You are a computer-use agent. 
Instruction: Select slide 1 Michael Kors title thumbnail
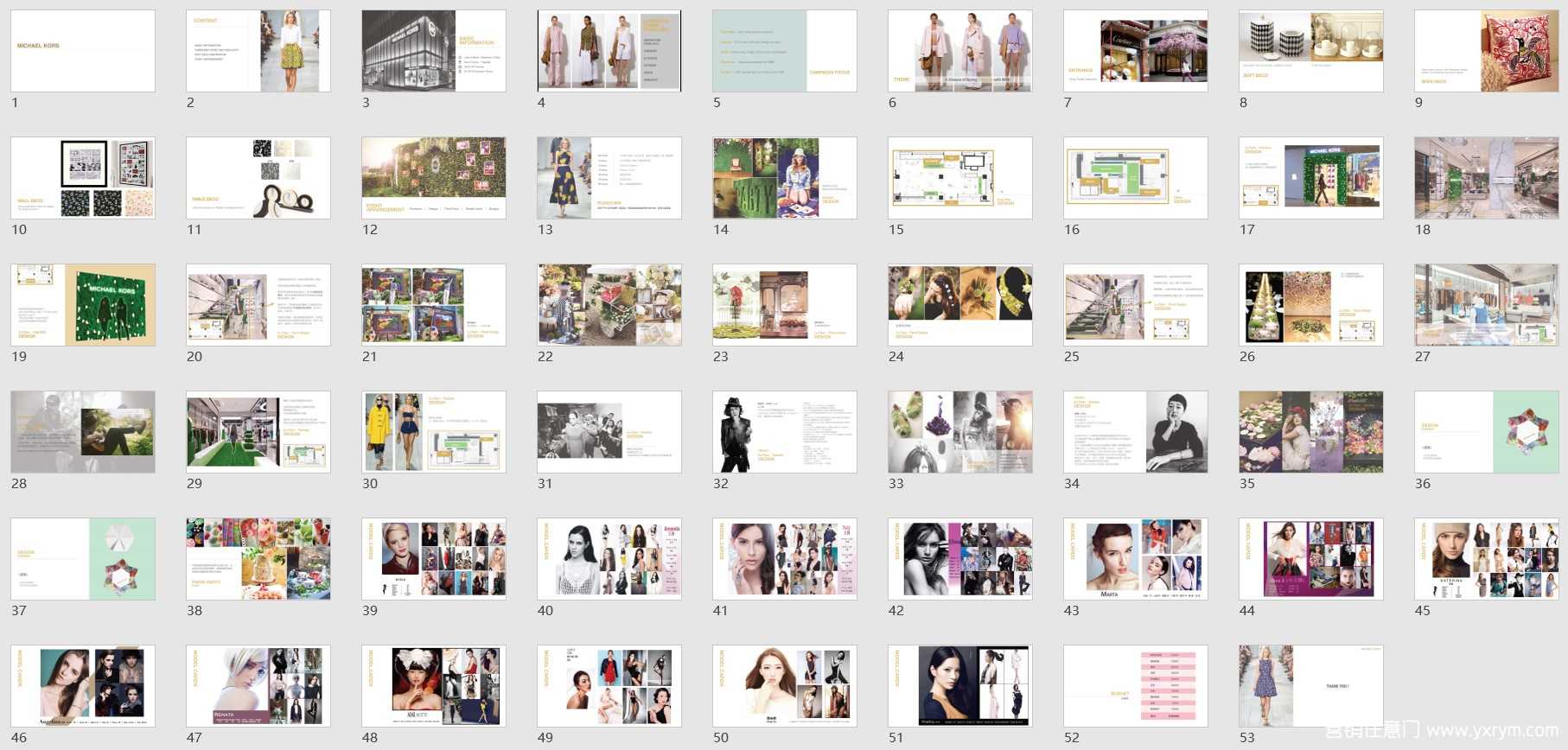click(83, 51)
